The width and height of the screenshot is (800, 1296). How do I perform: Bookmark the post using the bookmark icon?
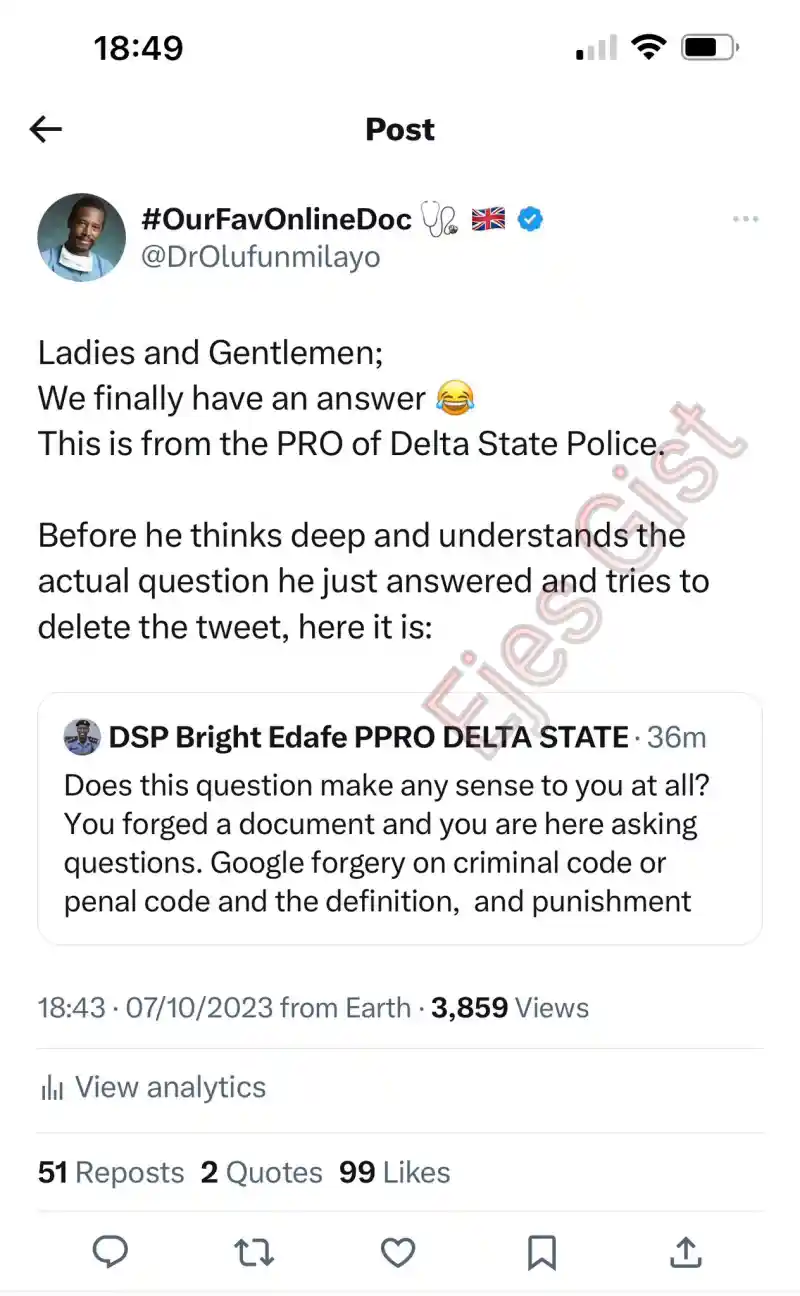point(542,1251)
